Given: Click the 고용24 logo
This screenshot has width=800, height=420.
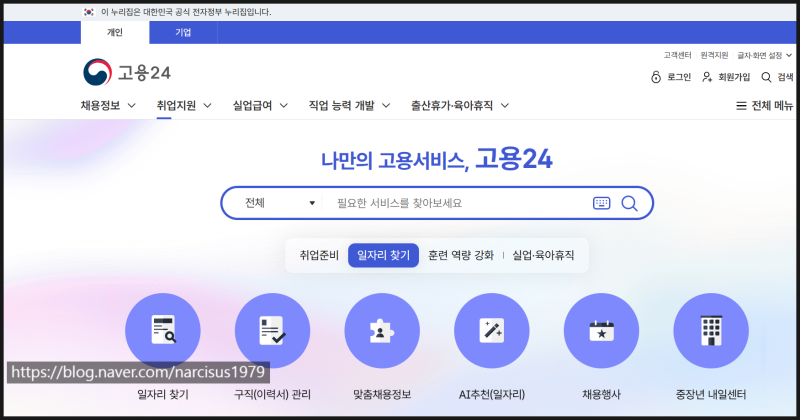Looking at the screenshot, I should coord(127,72).
